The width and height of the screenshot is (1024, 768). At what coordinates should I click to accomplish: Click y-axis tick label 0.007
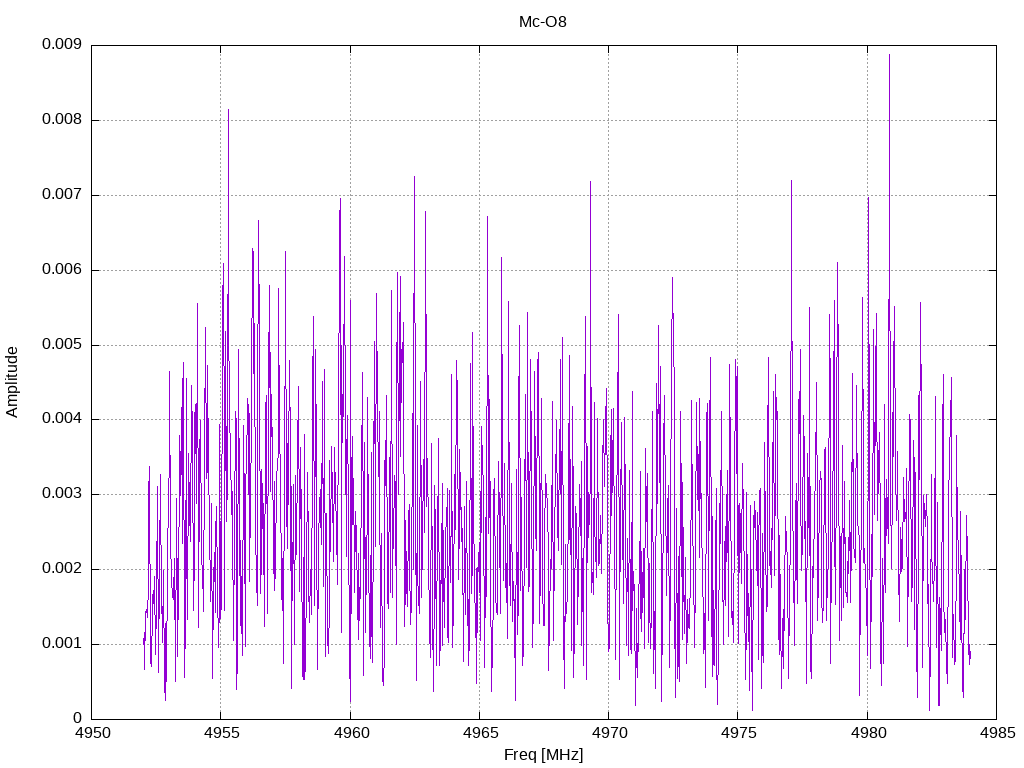pyautogui.click(x=62, y=195)
